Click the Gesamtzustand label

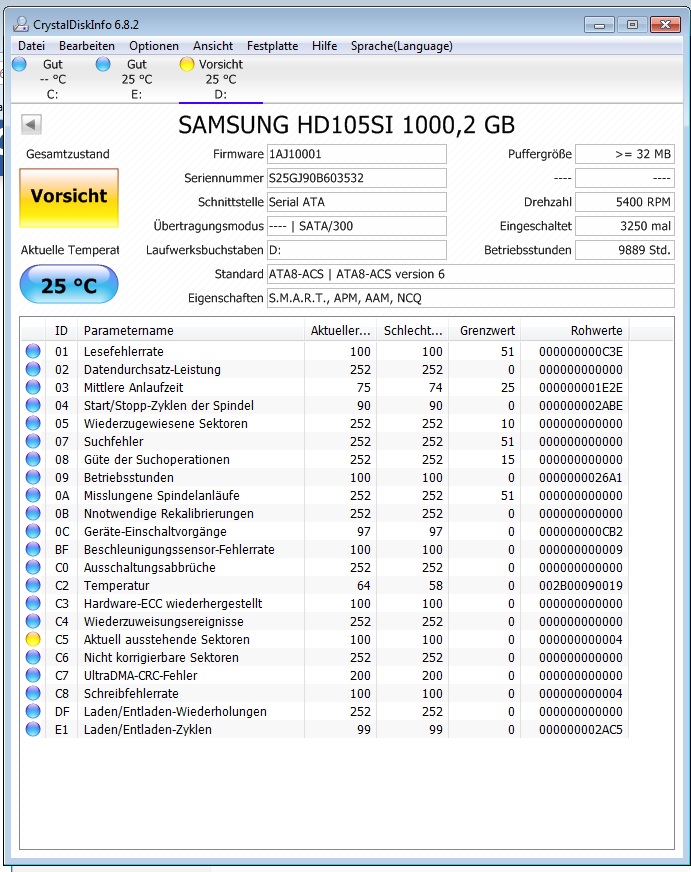(68, 154)
